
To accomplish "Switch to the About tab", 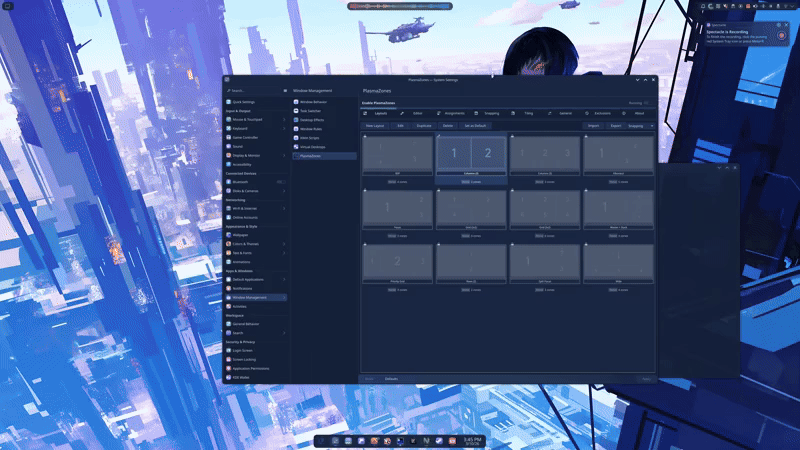I will [636, 113].
